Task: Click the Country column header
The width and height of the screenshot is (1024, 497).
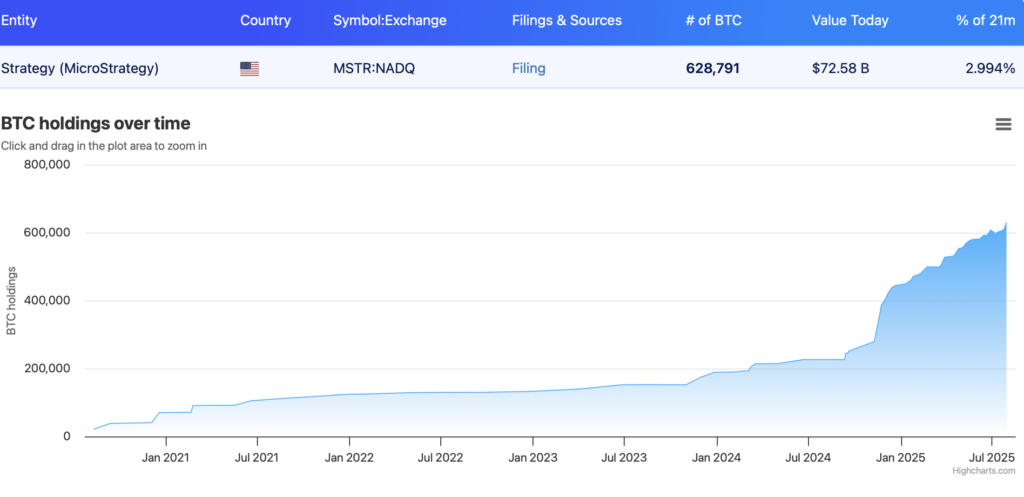Action: (x=264, y=20)
